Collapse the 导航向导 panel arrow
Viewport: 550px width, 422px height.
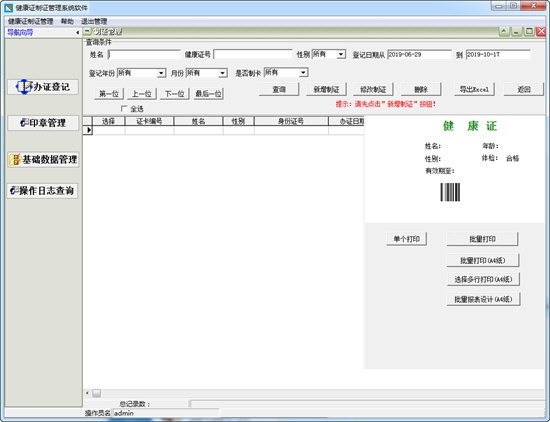[77, 33]
